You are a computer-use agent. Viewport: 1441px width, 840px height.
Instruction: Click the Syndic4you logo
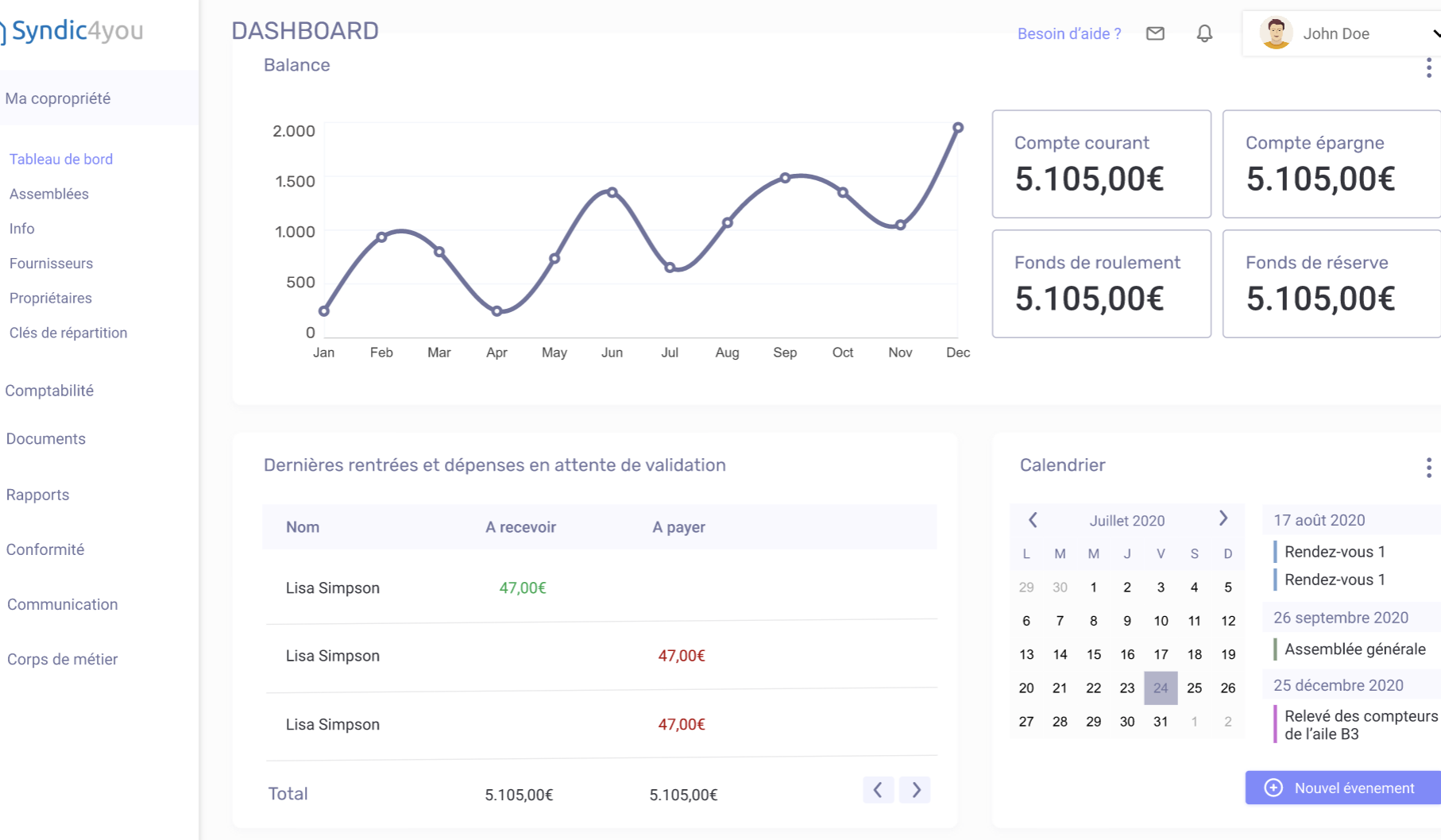tap(71, 31)
